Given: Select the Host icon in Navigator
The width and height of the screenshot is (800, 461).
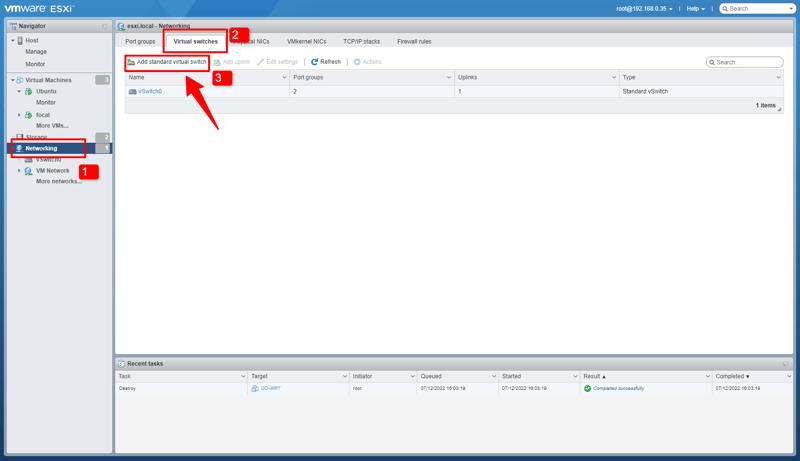Looking at the screenshot, I should [20, 41].
